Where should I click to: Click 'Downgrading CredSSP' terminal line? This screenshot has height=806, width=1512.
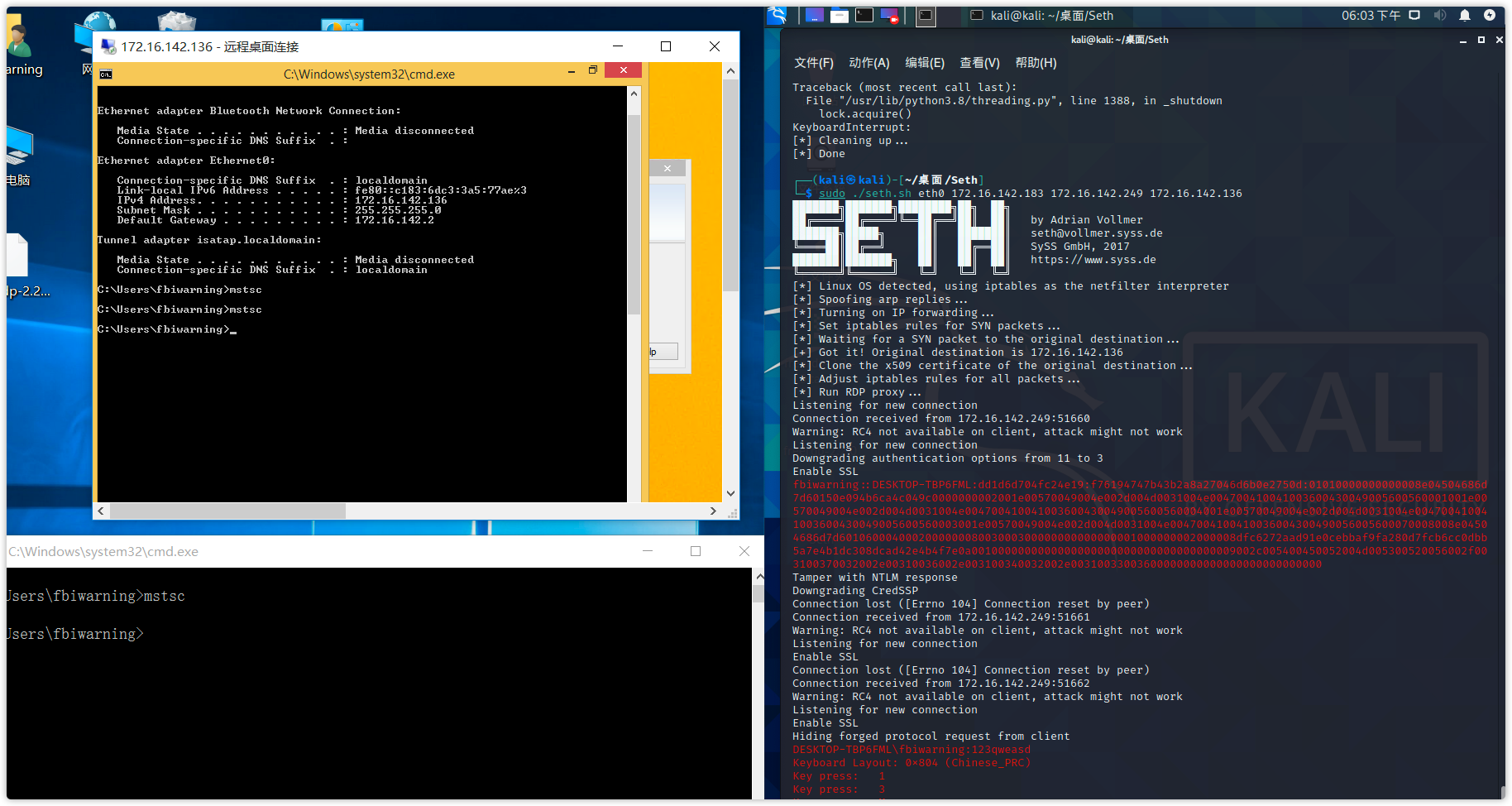(855, 591)
